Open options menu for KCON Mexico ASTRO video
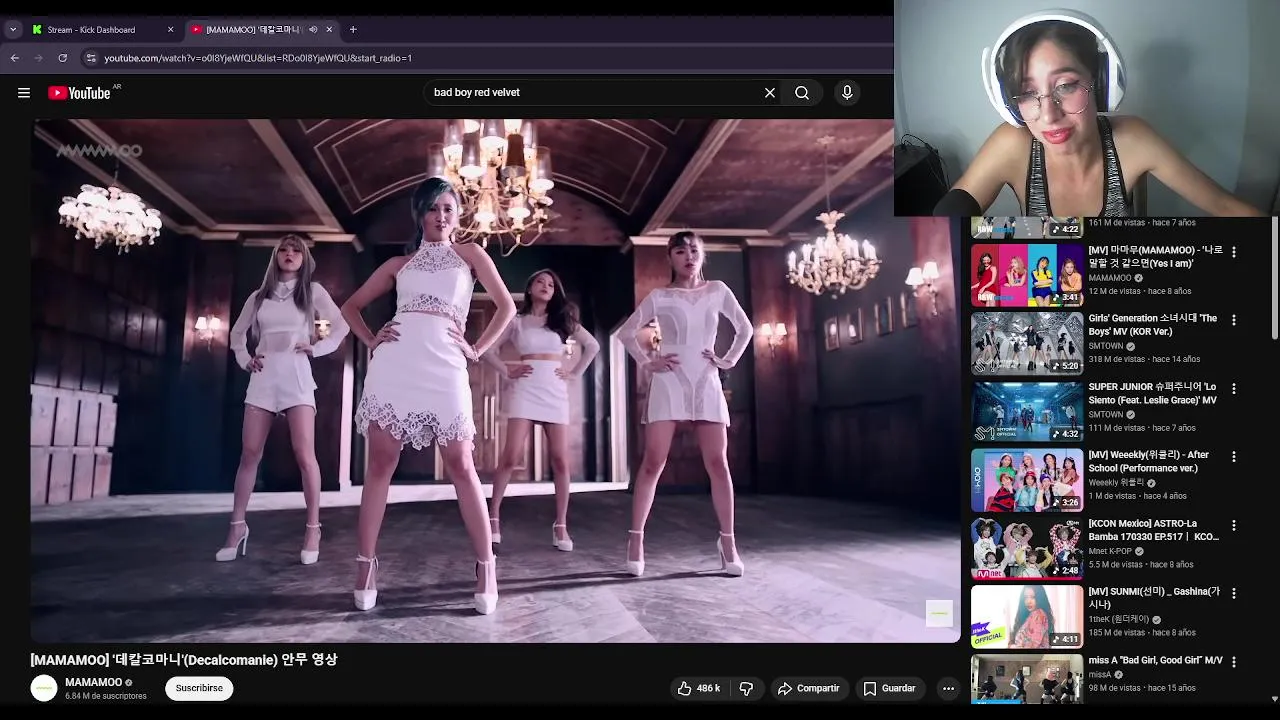The width and height of the screenshot is (1280, 720). coord(1233,525)
